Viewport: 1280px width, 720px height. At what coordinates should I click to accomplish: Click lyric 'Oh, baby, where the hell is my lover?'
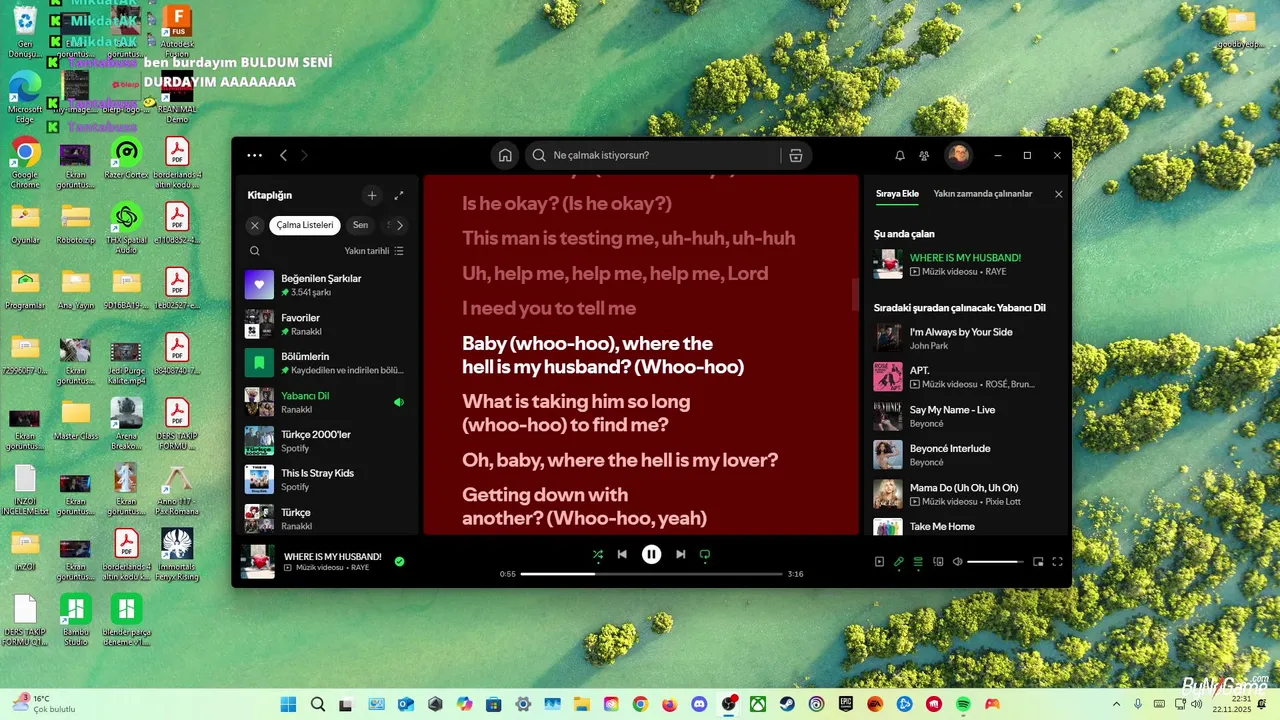point(620,460)
